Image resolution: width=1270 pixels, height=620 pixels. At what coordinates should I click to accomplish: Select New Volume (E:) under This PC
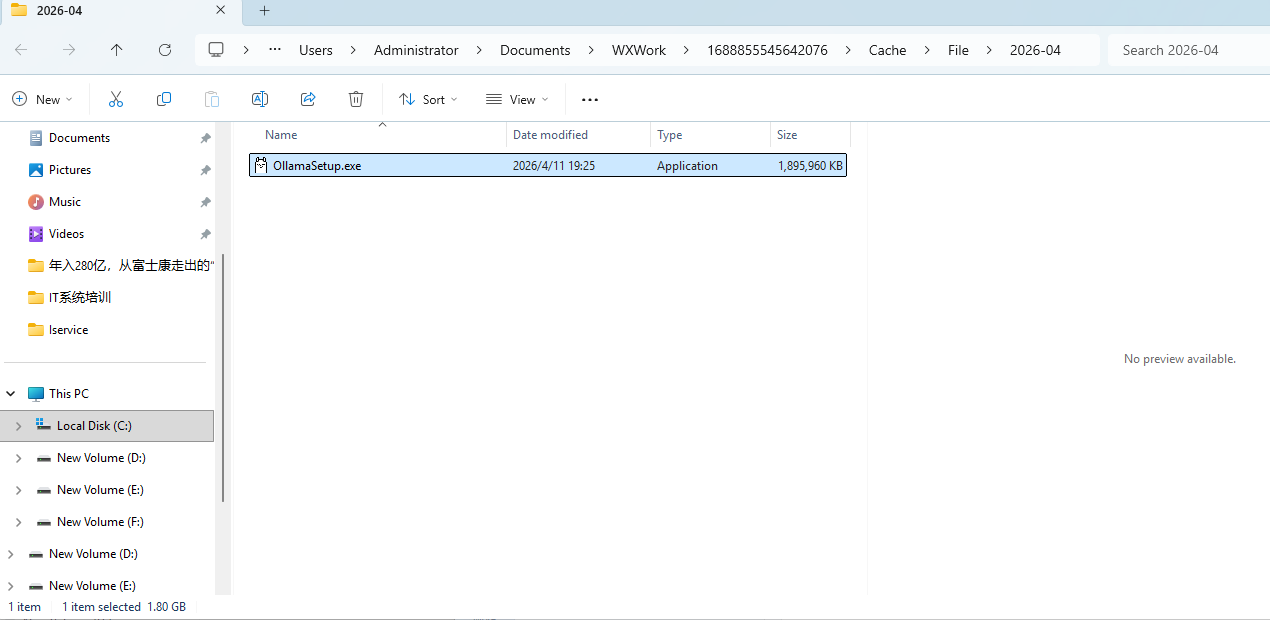point(100,490)
